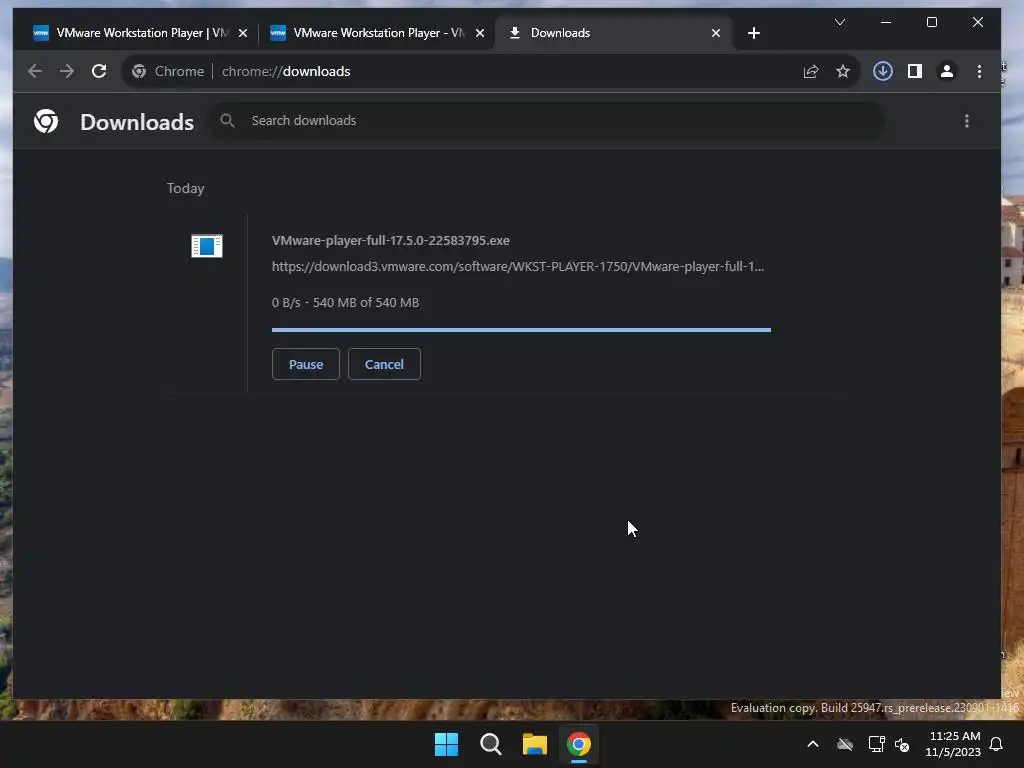Open File Explorer from taskbar
1024x768 pixels.
click(534, 744)
